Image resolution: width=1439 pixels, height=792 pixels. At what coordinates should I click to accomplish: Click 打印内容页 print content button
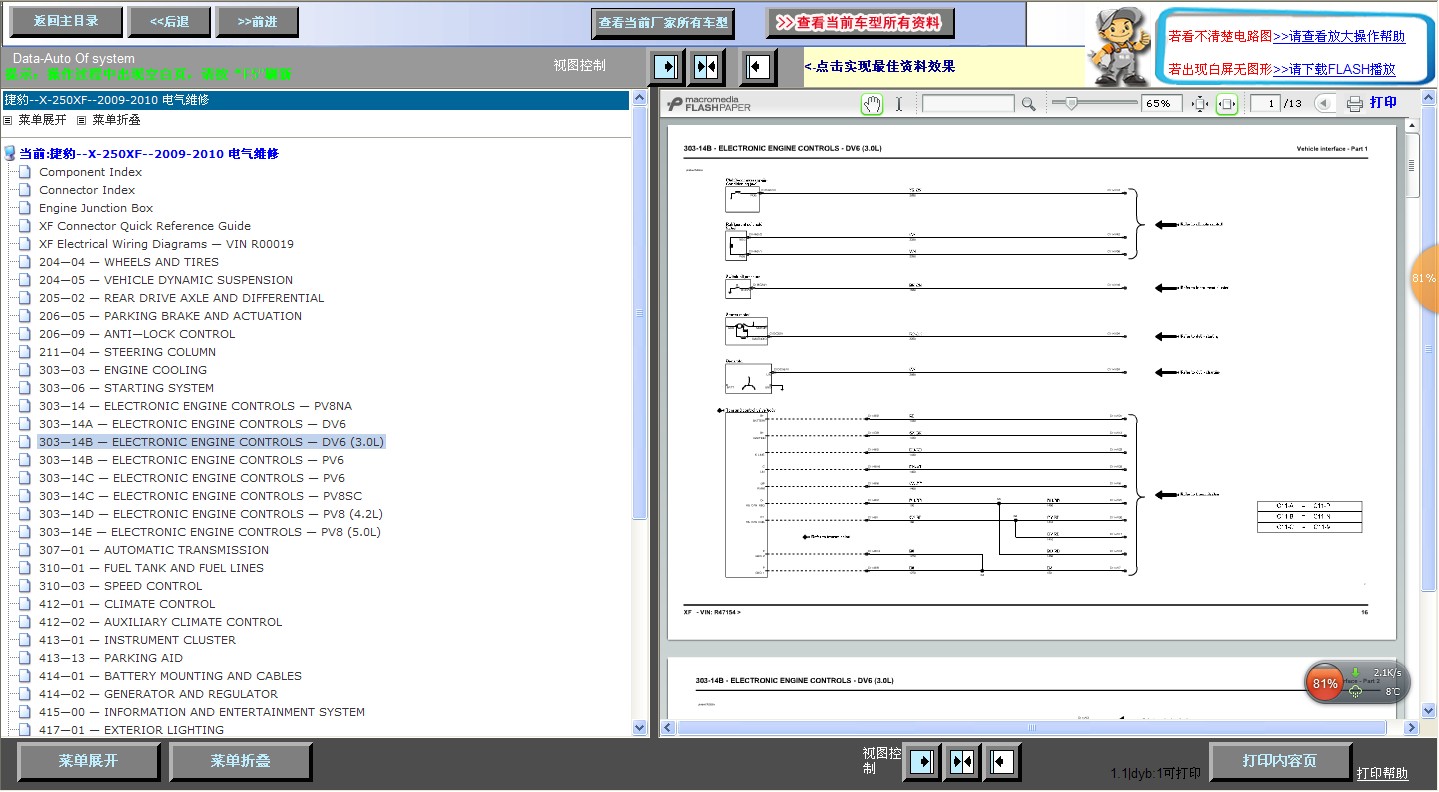click(1281, 761)
